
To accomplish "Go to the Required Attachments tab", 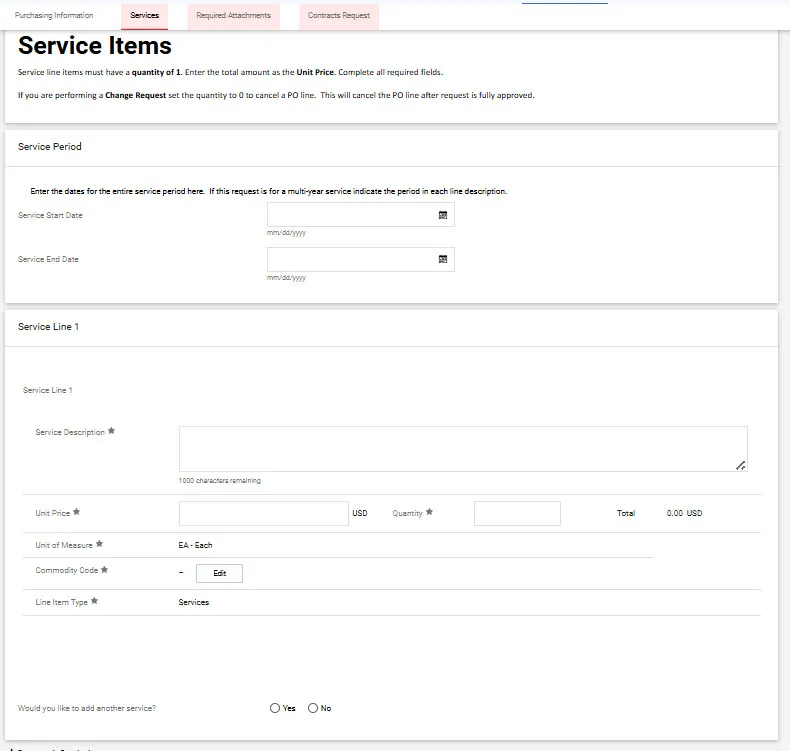I will (233, 16).
